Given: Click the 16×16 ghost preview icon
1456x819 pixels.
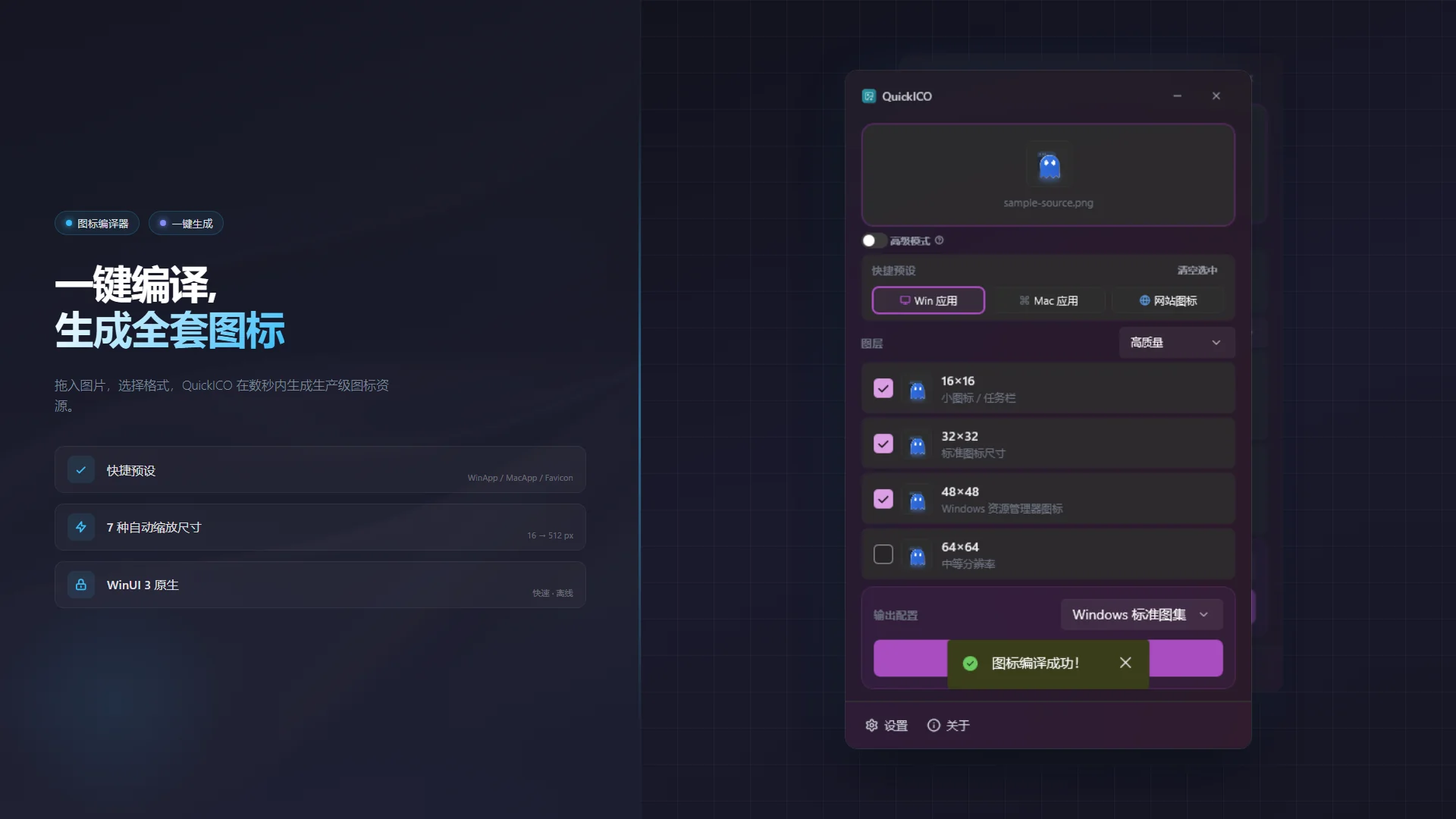Looking at the screenshot, I should [x=918, y=390].
